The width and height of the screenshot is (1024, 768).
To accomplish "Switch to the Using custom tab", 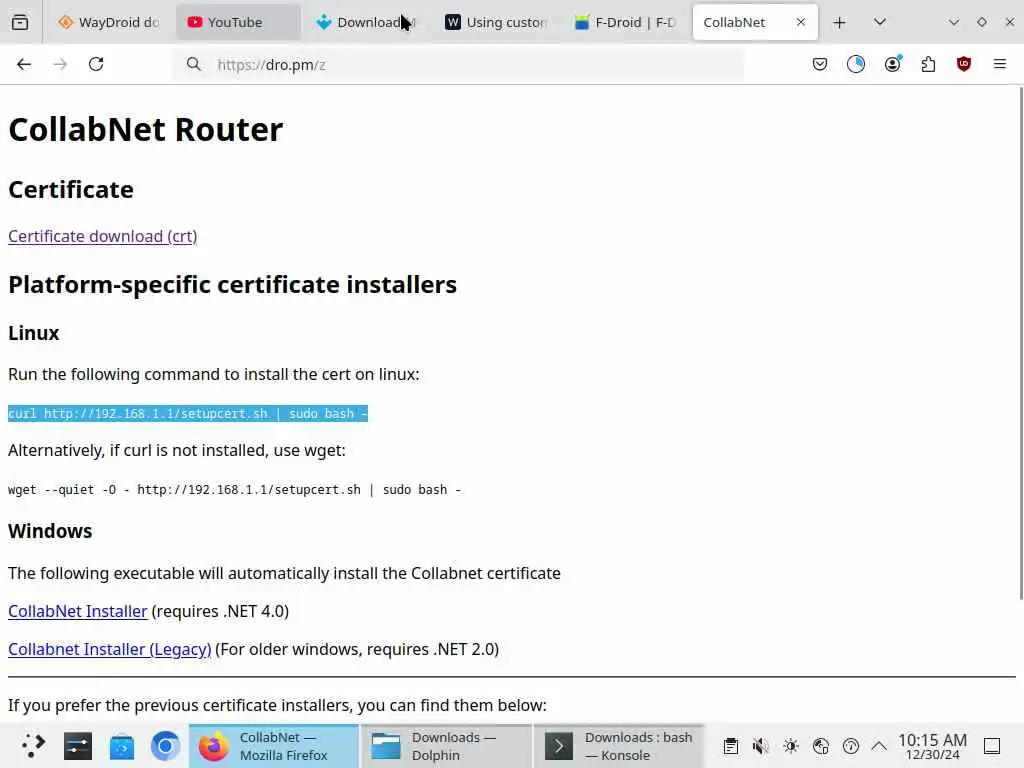I will click(497, 22).
